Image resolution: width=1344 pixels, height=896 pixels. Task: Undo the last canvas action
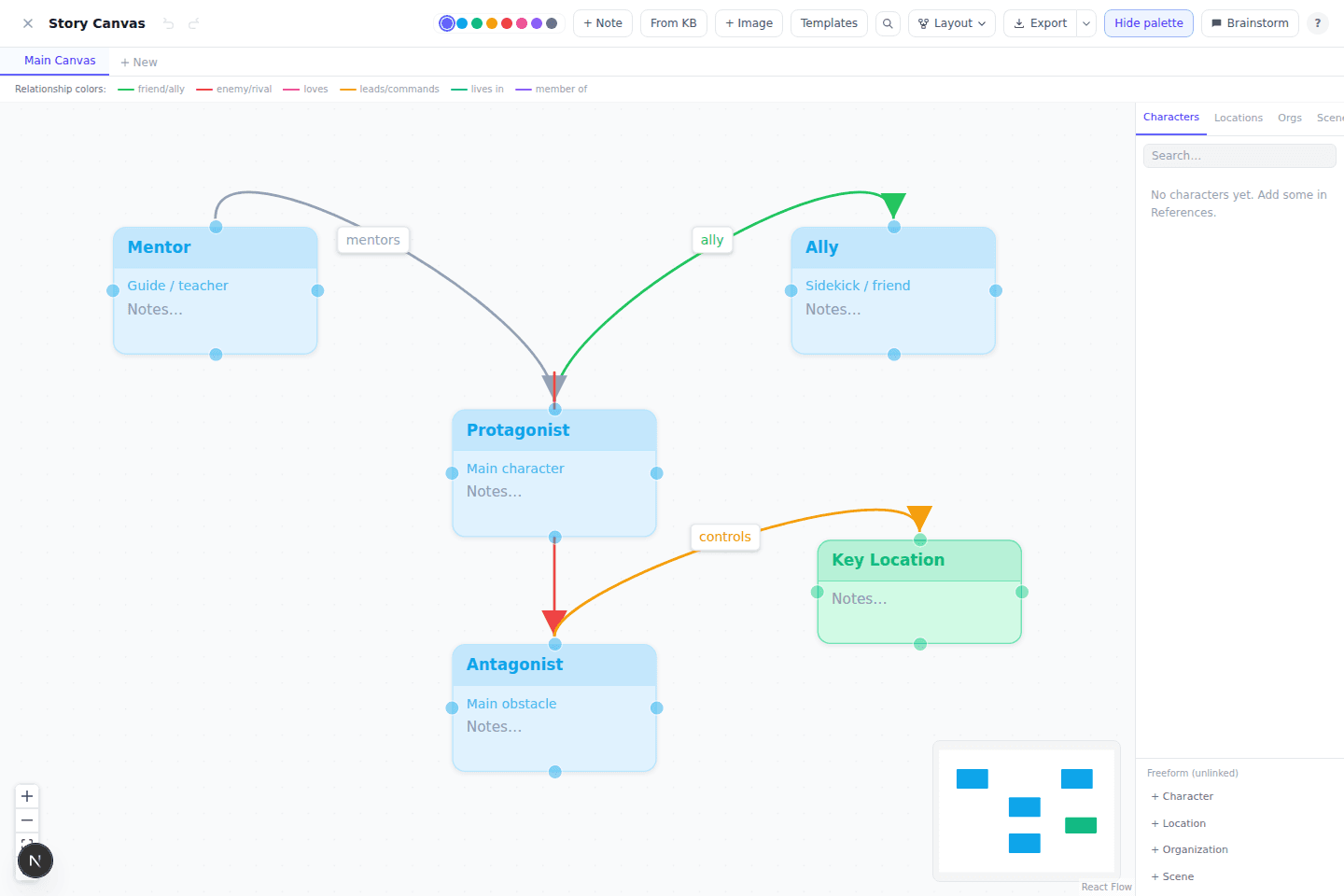point(169,23)
